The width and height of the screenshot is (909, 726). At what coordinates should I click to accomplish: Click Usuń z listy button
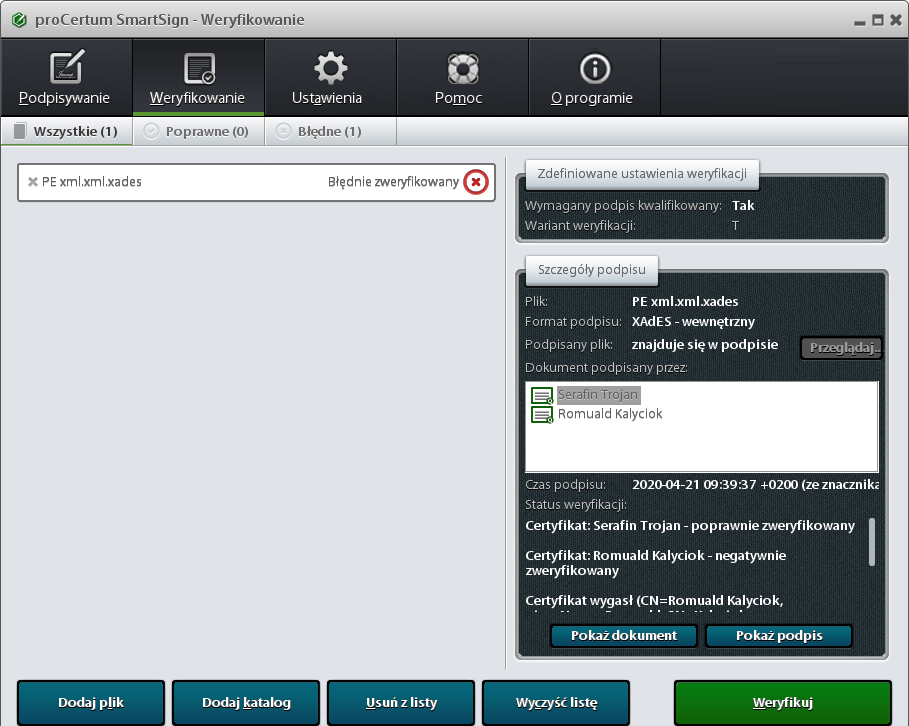(x=401, y=703)
